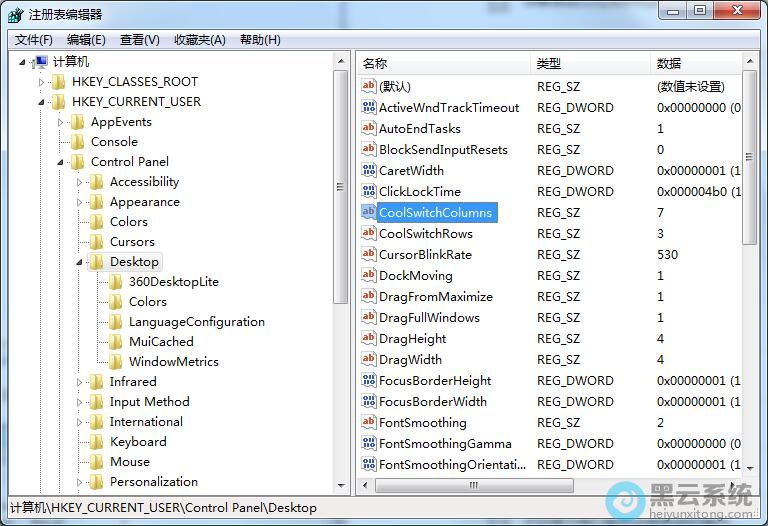This screenshot has width=768, height=526.
Task: Open the 查看(V) menu
Action: click(x=140, y=40)
